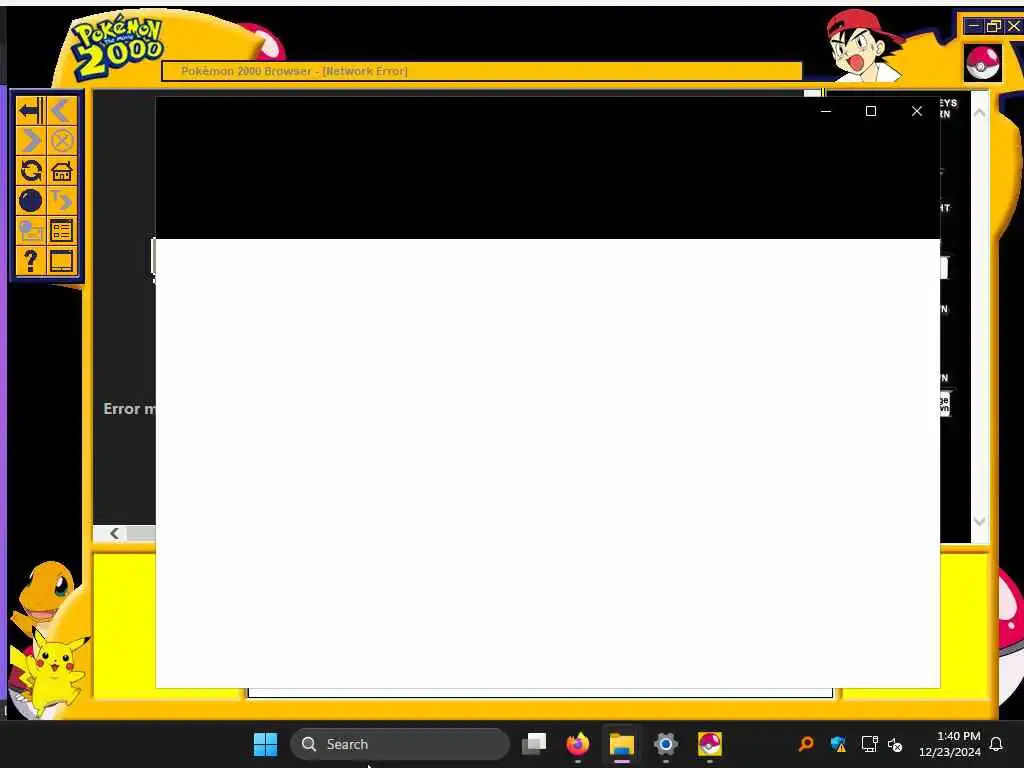Open Windows Security tray icon

tap(838, 744)
